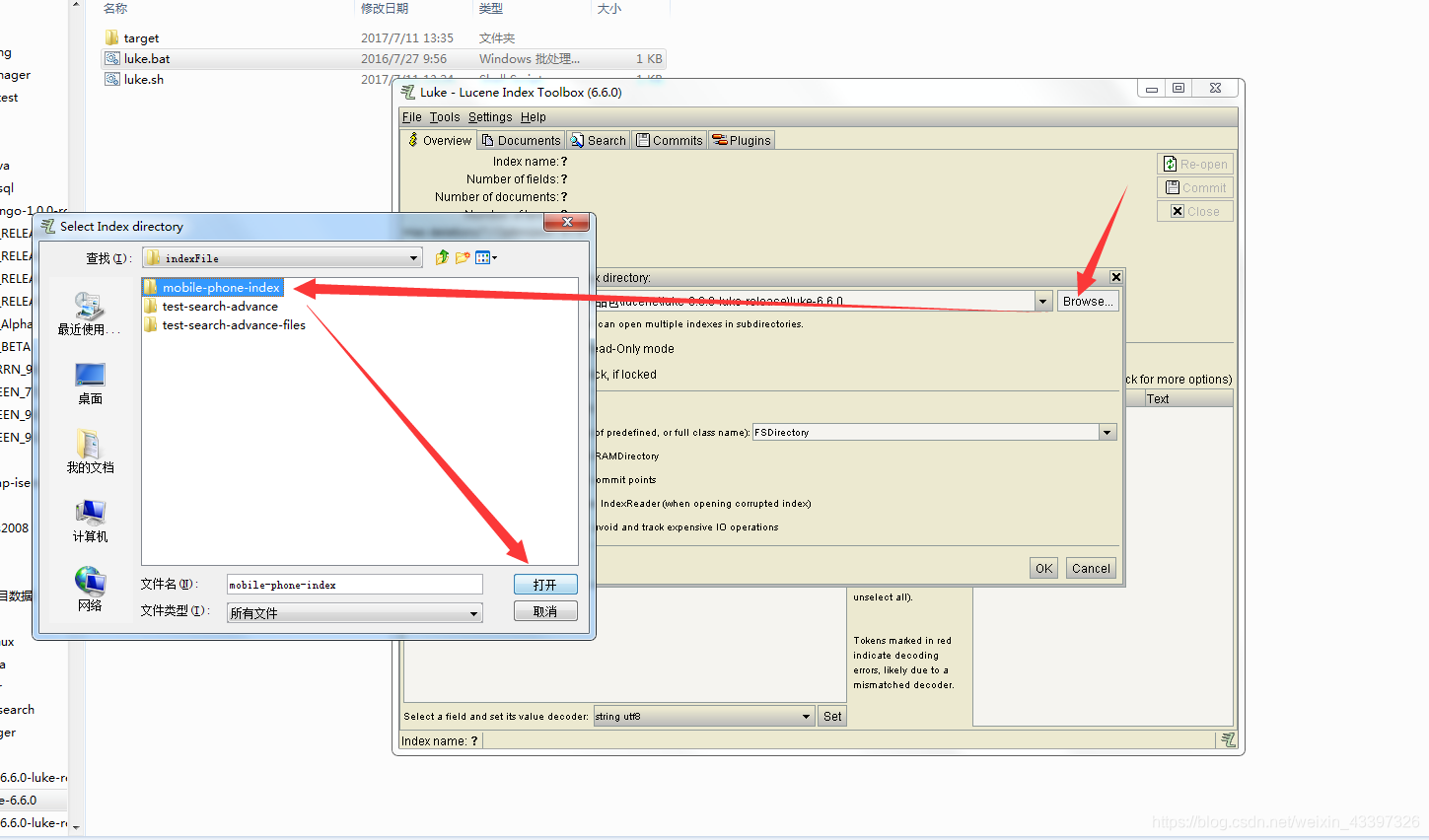
Task: Select luke.sh file in Explorer
Action: pos(134,79)
